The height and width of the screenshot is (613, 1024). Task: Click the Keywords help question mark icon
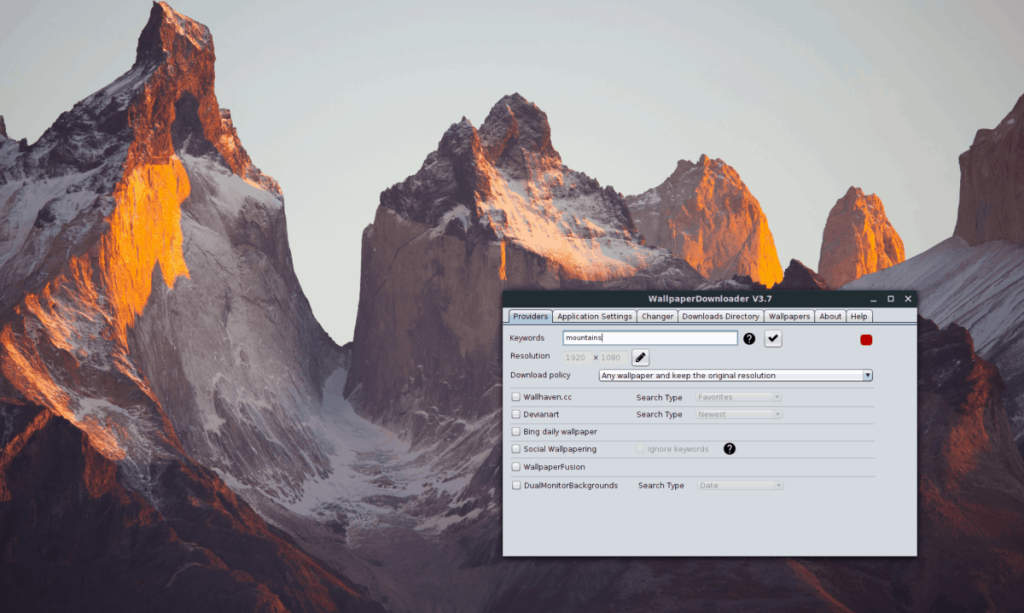pyautogui.click(x=749, y=338)
